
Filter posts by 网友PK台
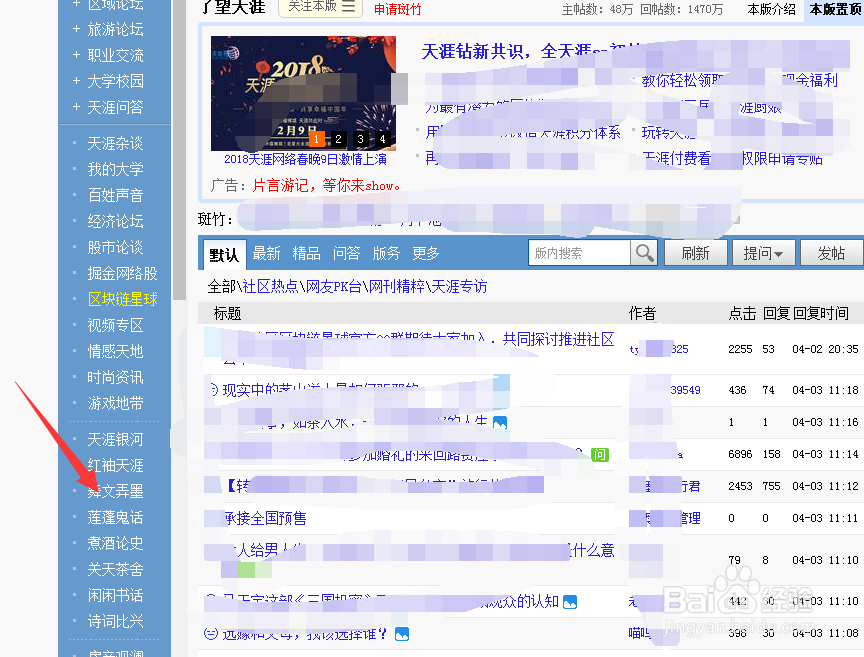coord(333,287)
